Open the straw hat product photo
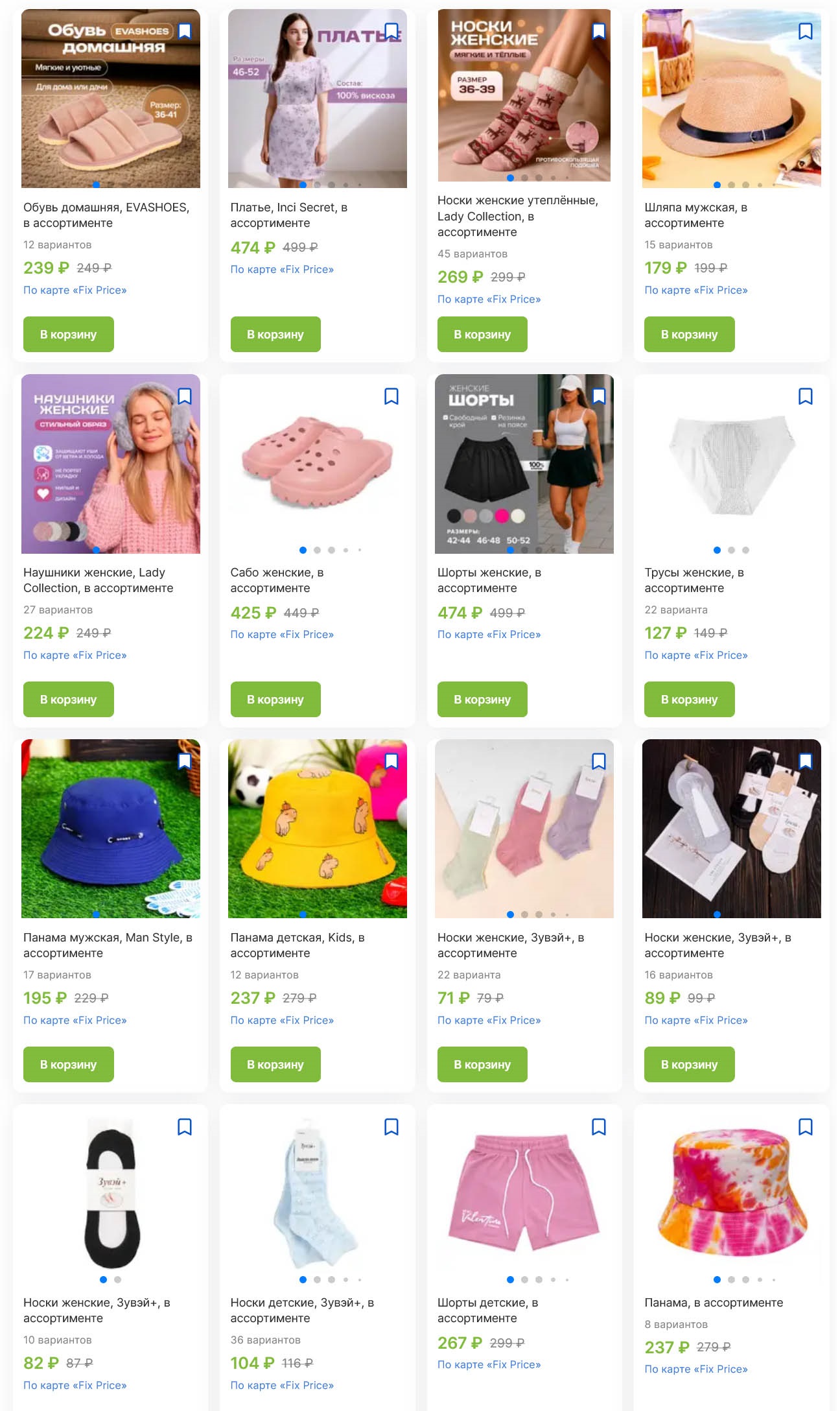The width and height of the screenshot is (840, 1411). click(732, 99)
